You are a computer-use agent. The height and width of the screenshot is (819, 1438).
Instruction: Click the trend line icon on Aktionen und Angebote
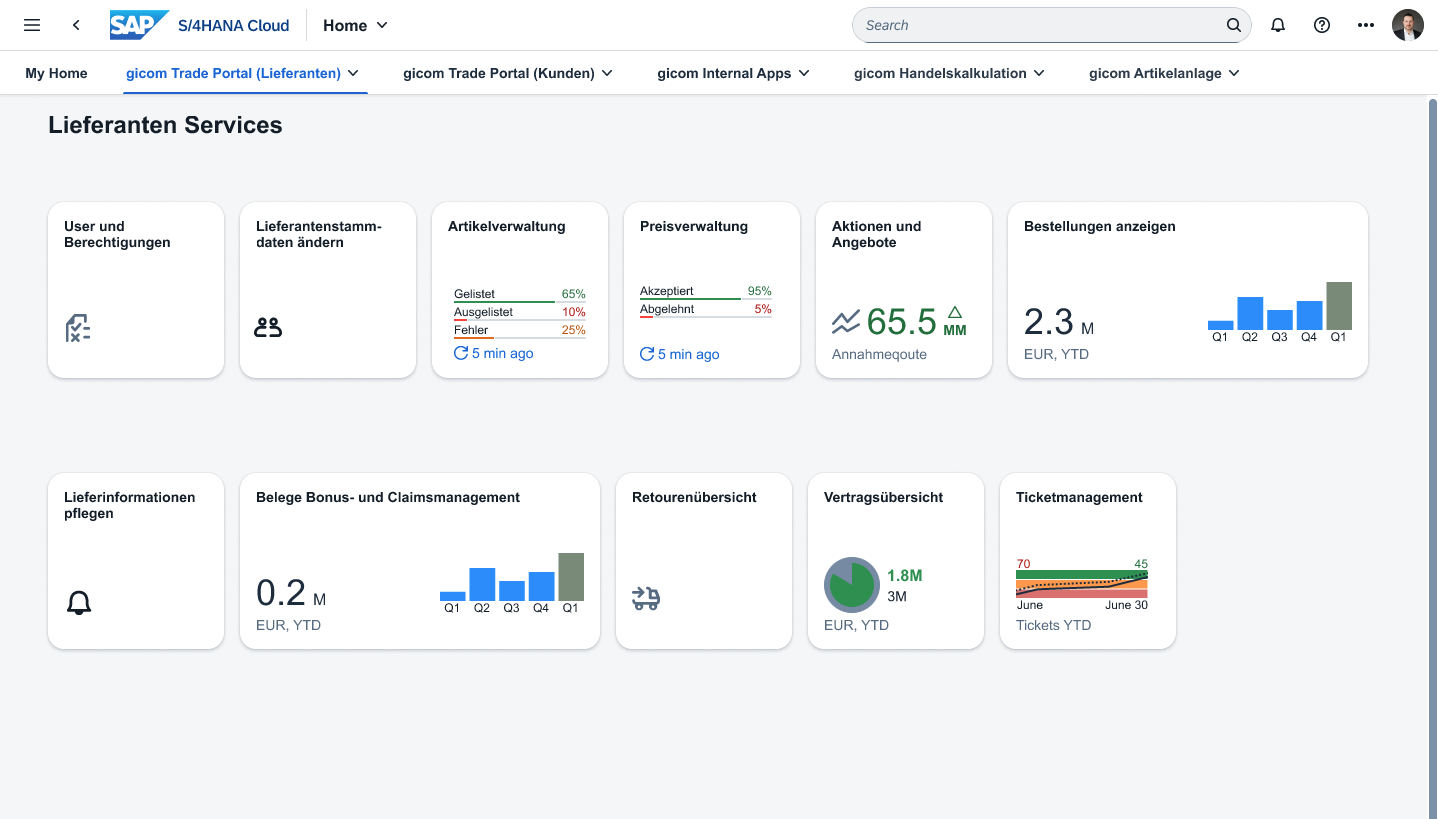[846, 323]
